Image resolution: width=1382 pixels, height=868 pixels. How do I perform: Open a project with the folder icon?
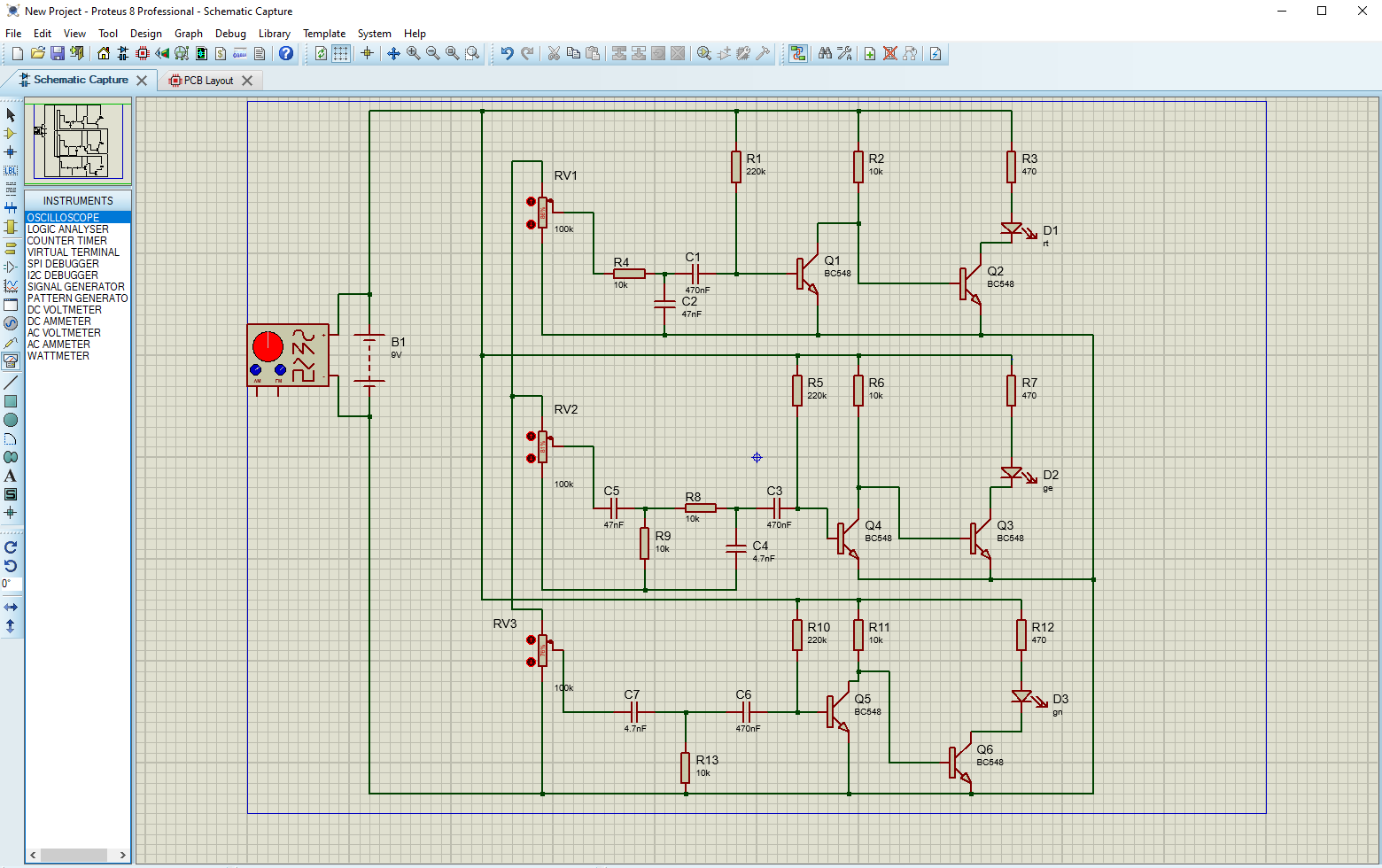click(x=37, y=54)
